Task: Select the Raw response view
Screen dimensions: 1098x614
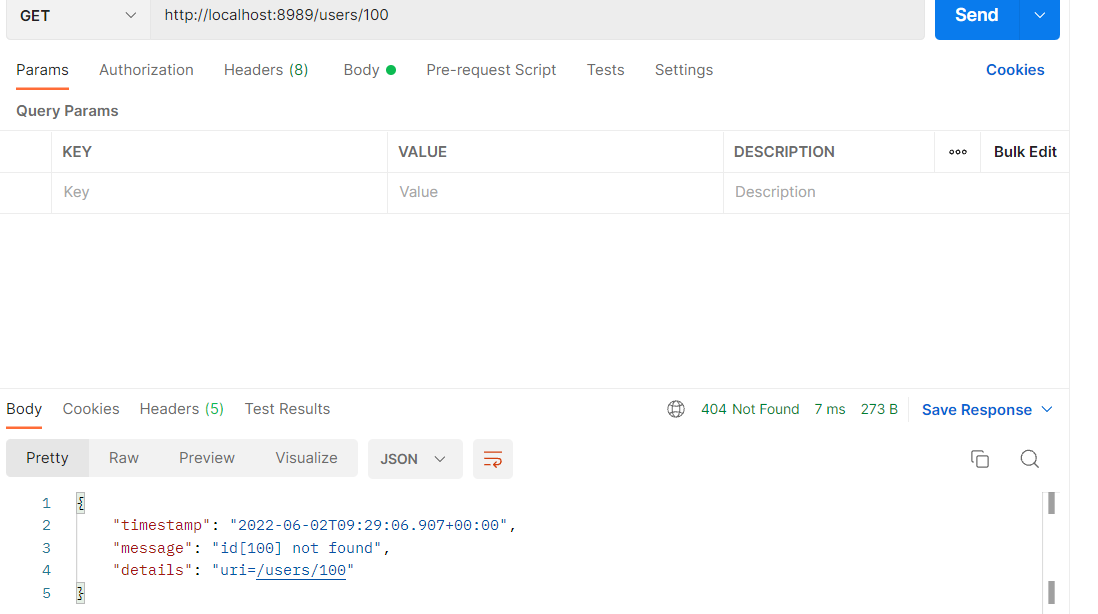Action: pos(124,458)
